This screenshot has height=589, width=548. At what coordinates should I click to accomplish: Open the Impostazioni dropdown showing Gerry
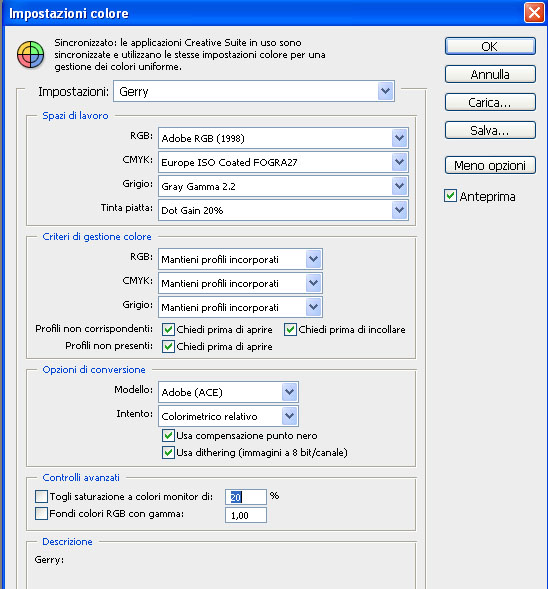point(254,91)
